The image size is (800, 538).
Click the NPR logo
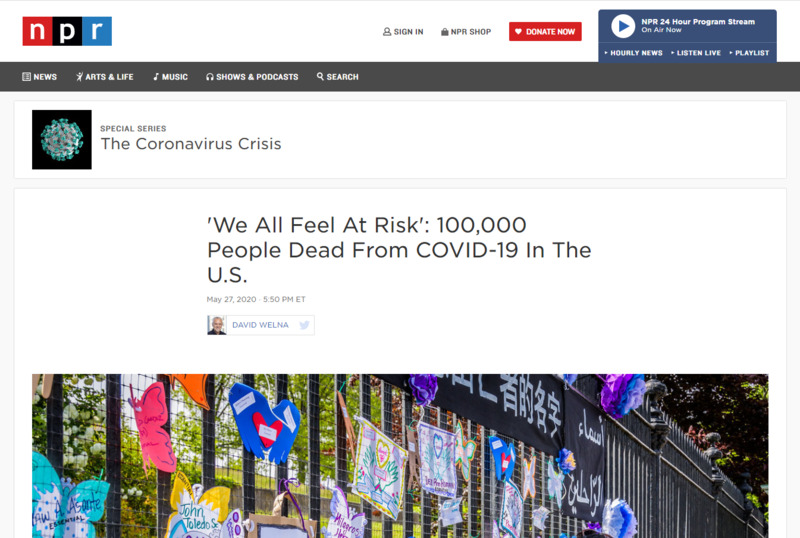67,31
